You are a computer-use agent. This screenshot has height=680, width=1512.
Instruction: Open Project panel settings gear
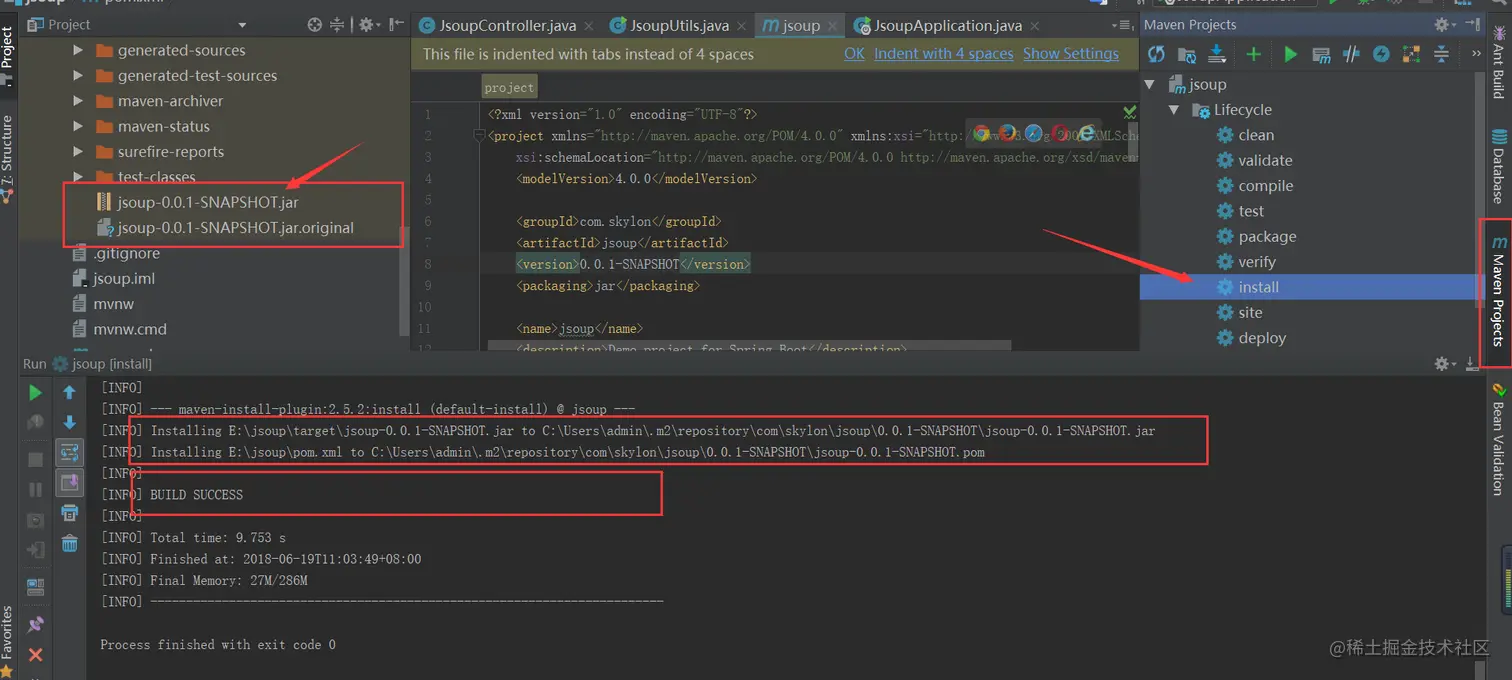tap(368, 24)
